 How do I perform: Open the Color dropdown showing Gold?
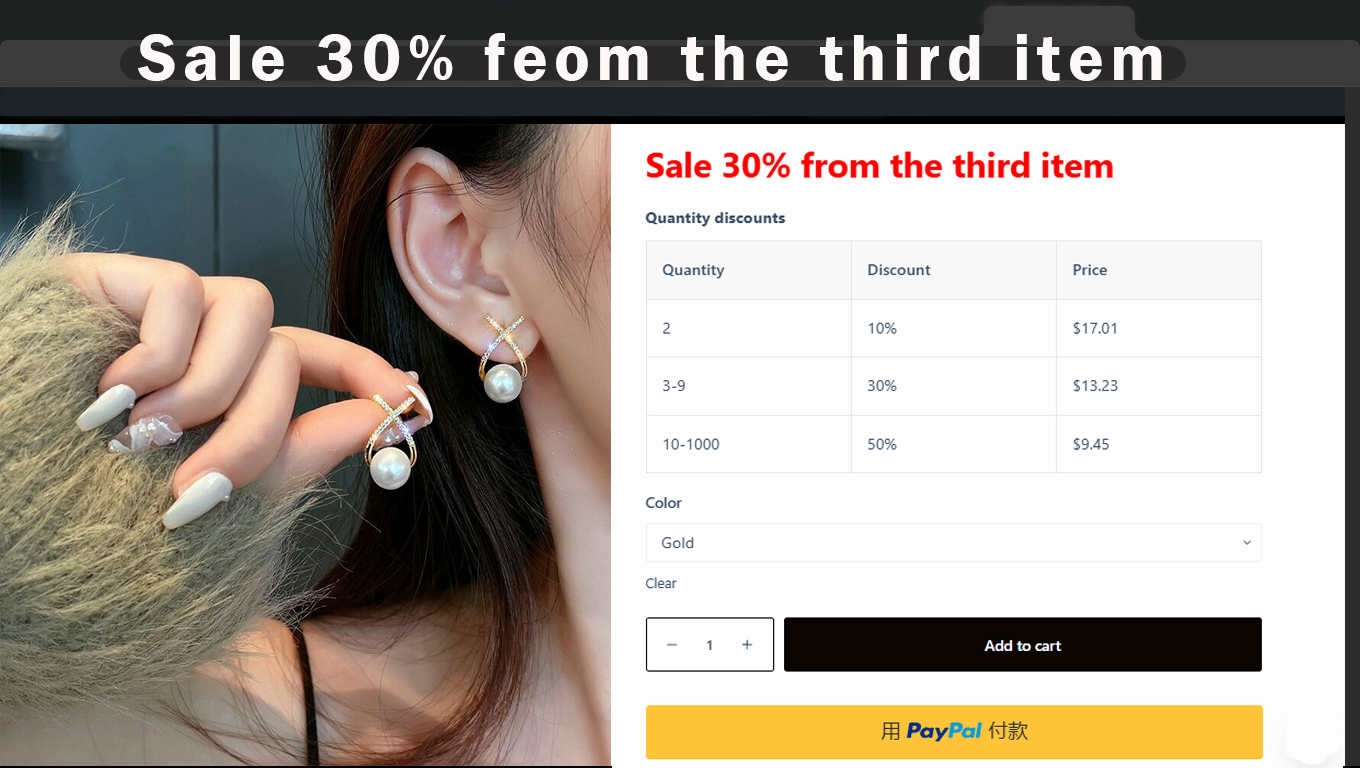953,543
